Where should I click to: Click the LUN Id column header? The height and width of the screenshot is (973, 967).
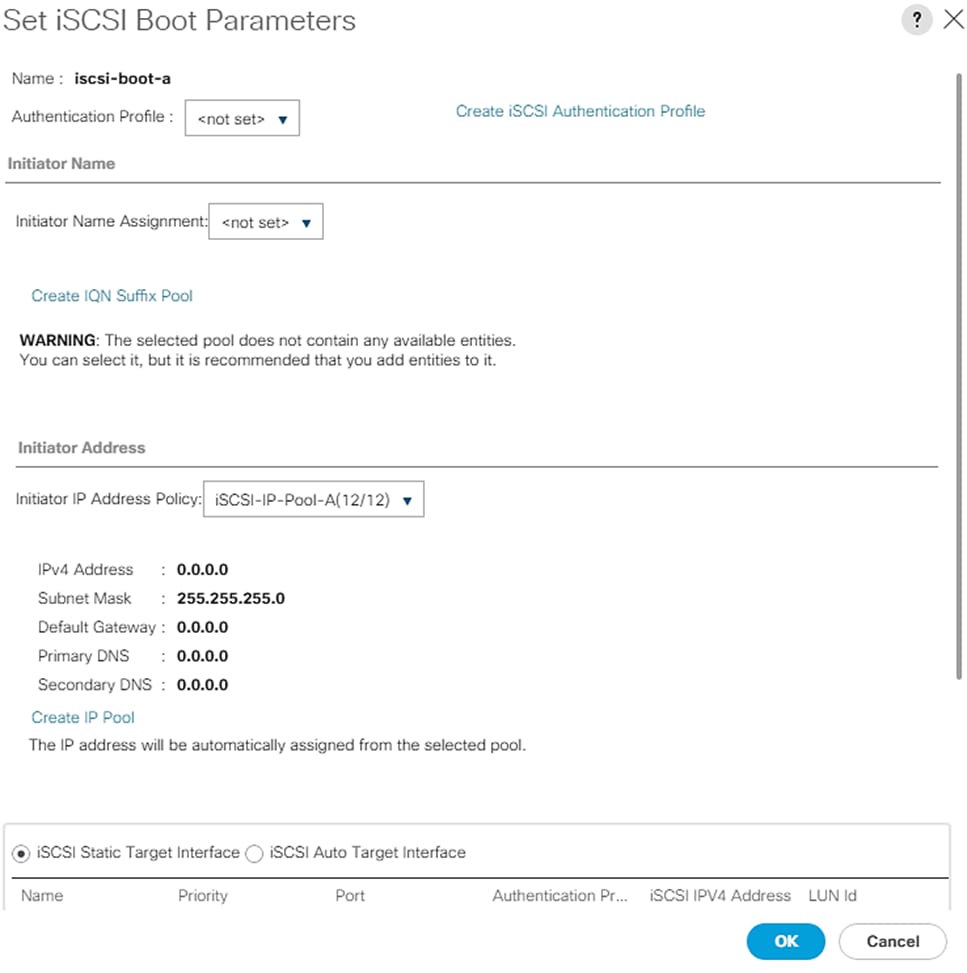coord(832,896)
